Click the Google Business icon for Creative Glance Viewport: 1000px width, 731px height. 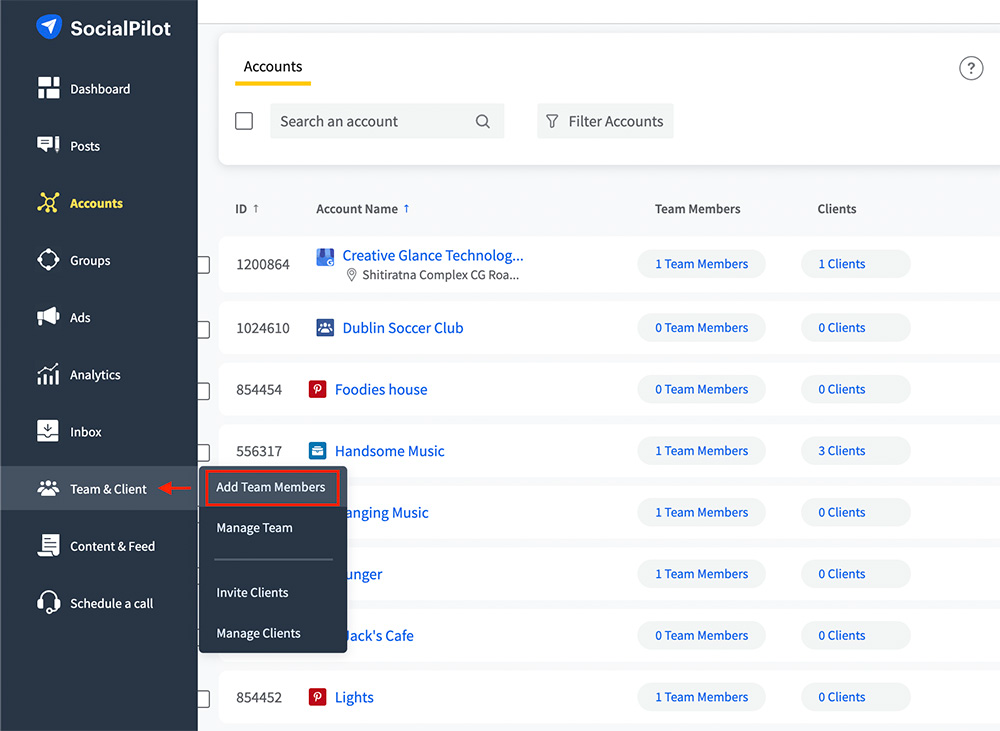(325, 257)
